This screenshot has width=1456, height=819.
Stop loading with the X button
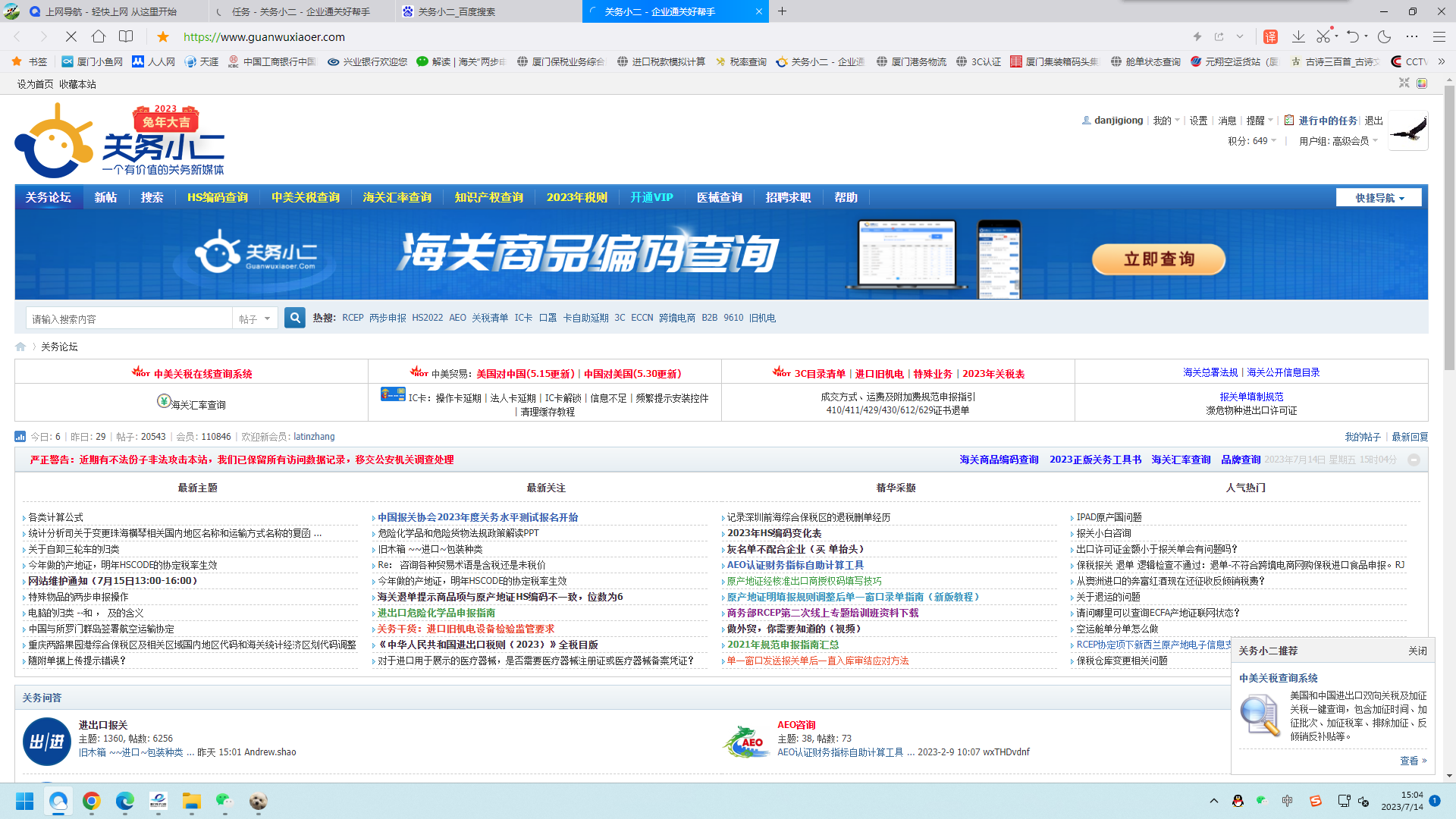[71, 36]
